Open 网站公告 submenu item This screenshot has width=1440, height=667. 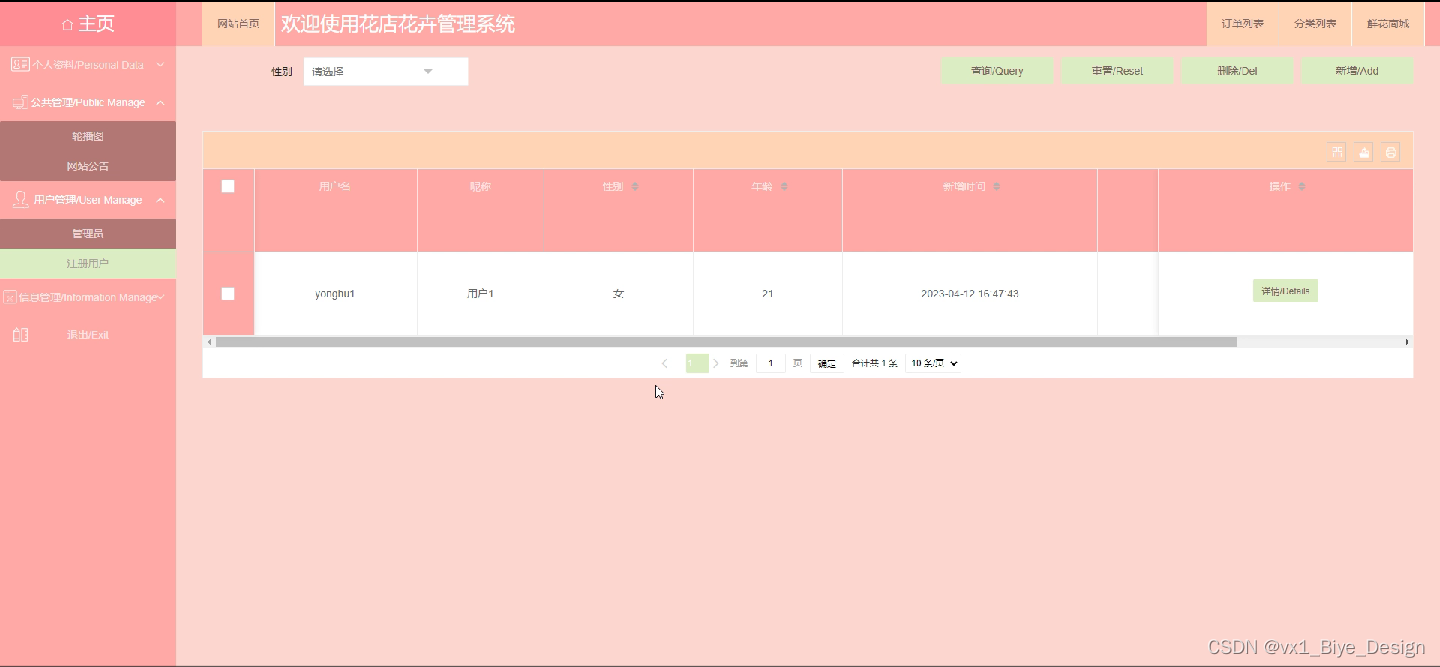[88, 166]
